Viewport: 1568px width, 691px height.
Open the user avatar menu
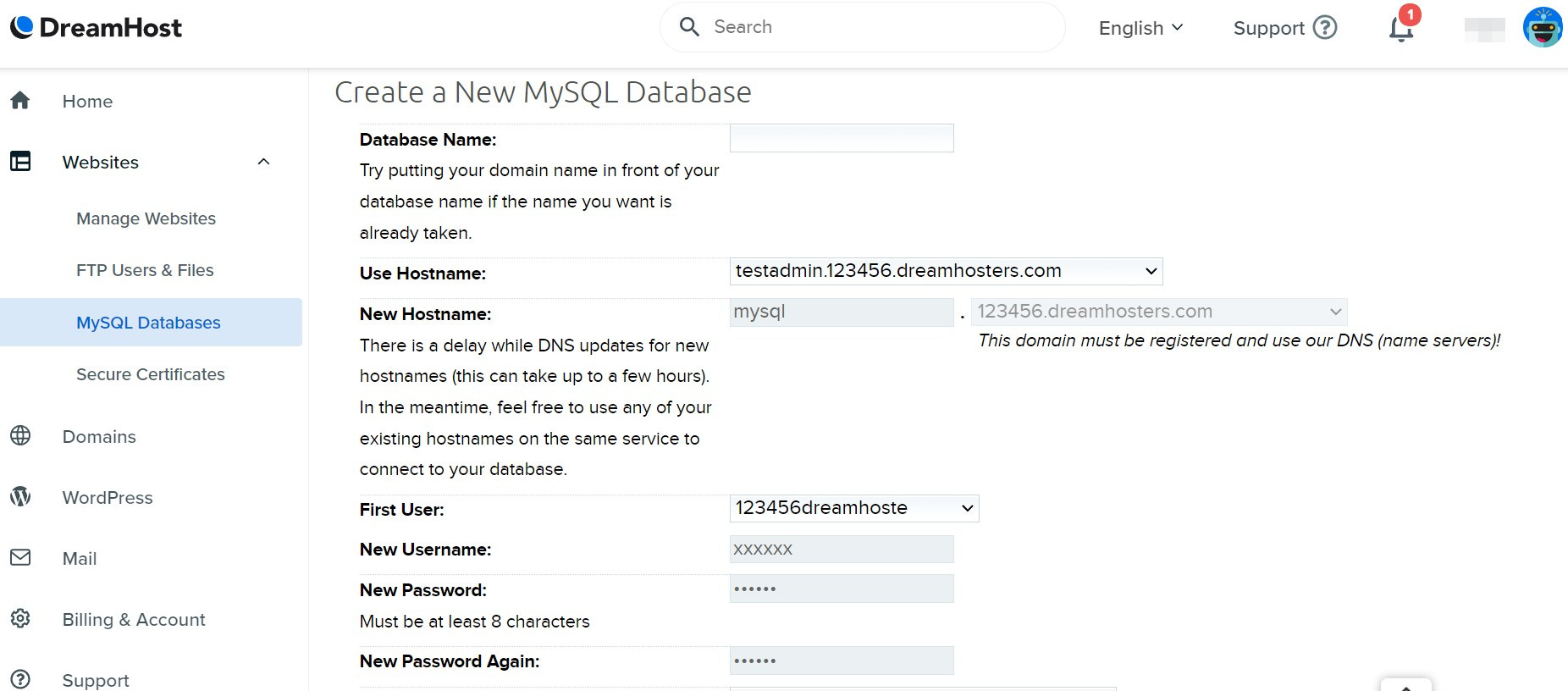1542,28
